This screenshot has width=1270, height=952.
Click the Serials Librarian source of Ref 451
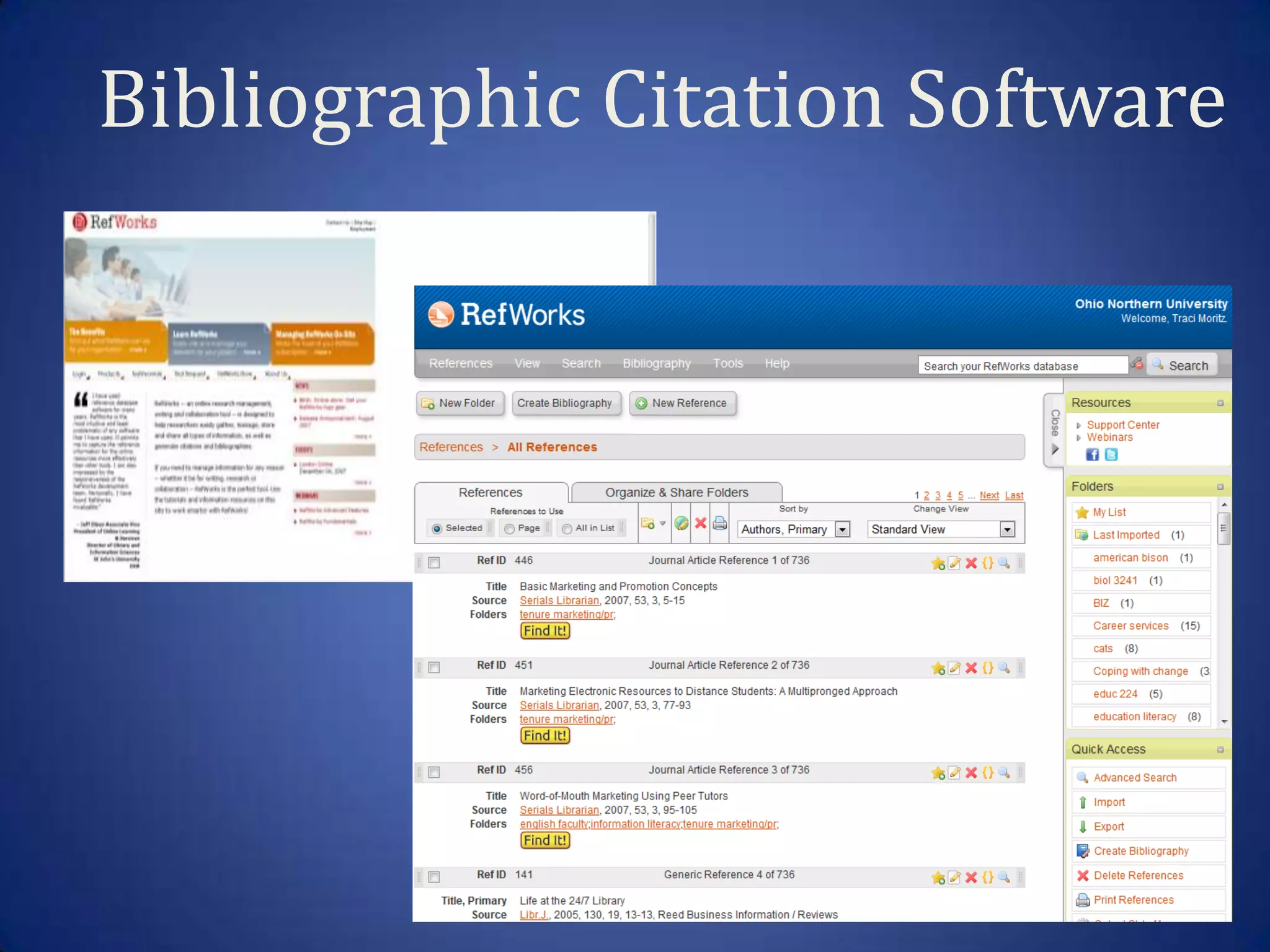point(559,705)
